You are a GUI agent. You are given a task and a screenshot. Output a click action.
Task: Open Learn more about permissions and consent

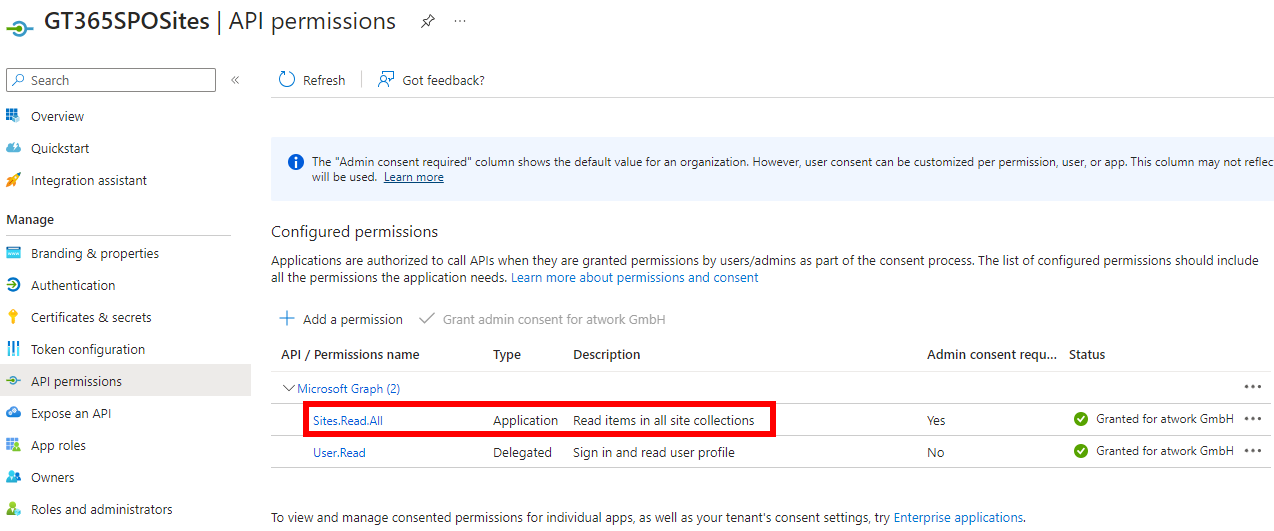635,277
